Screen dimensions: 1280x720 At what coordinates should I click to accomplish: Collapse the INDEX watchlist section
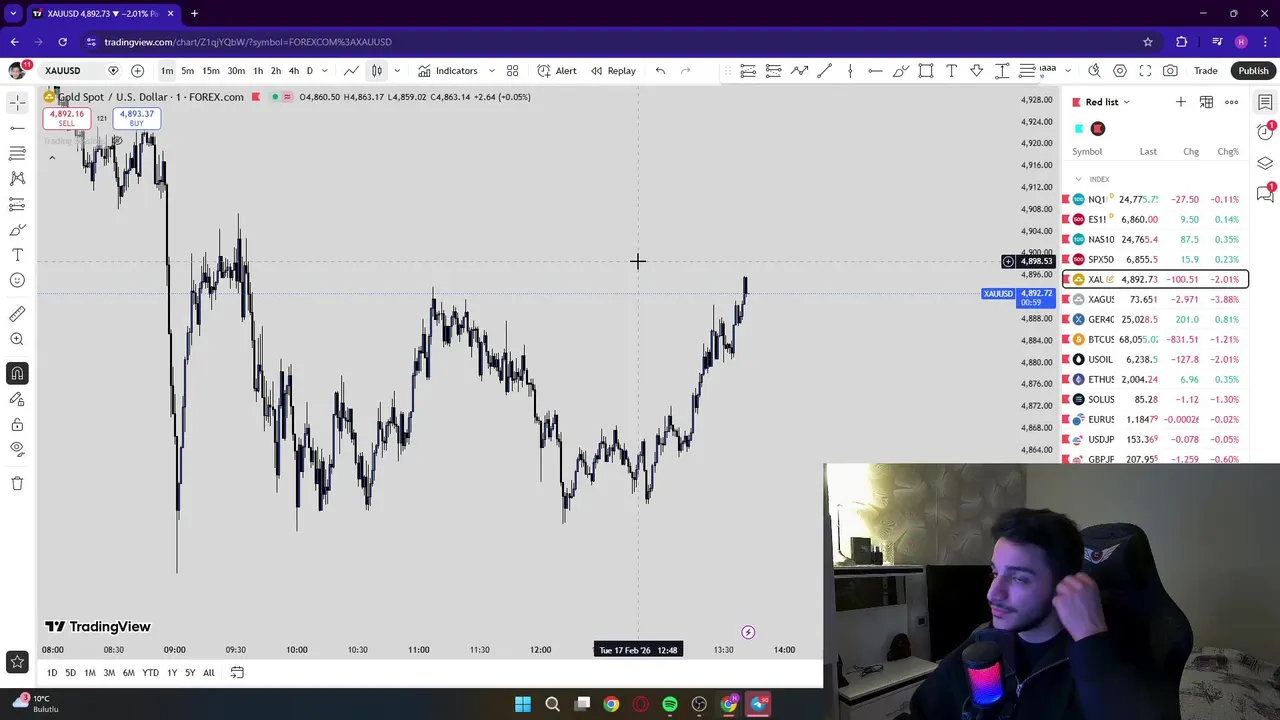[x=1078, y=179]
